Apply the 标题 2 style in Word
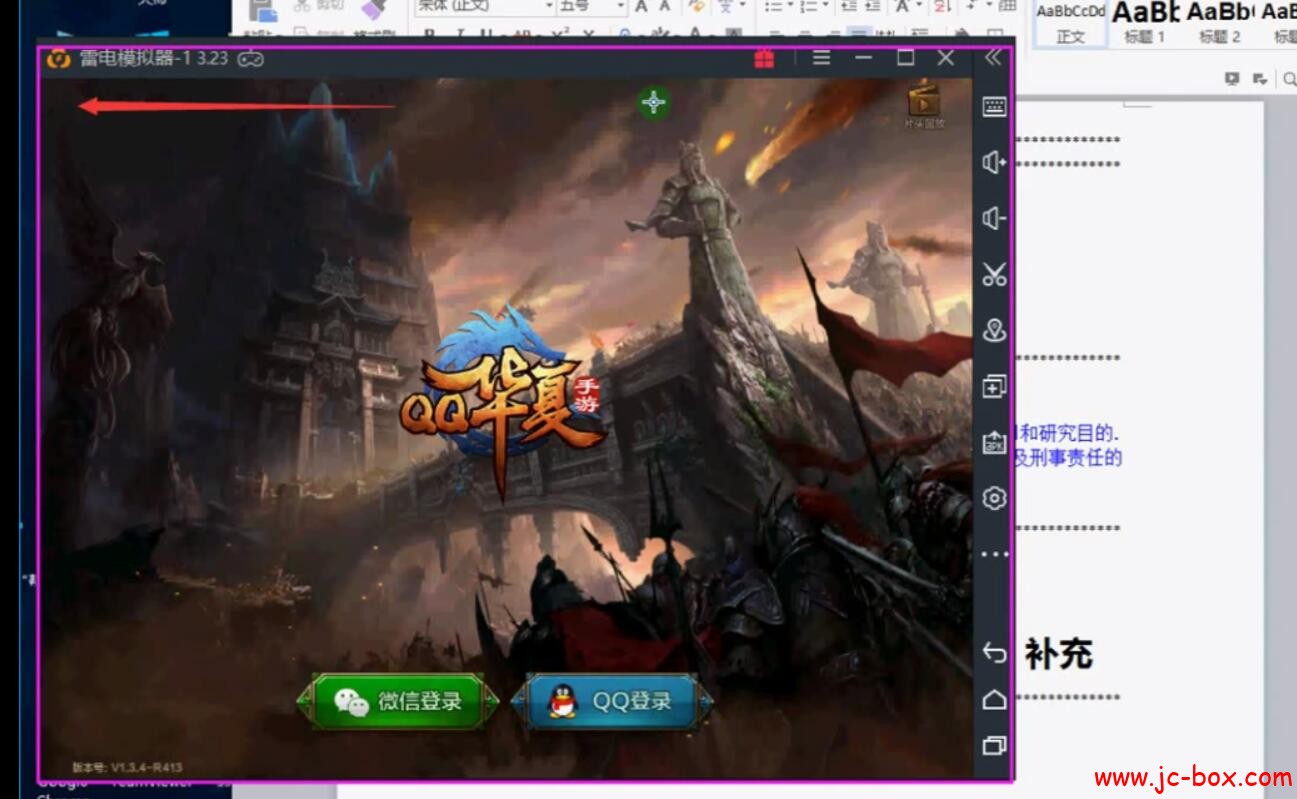Image resolution: width=1297 pixels, height=799 pixels. pos(1220,24)
